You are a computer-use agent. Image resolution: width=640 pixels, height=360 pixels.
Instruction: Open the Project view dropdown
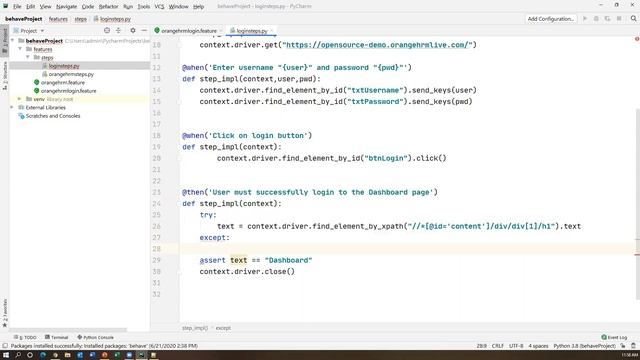click(29, 31)
